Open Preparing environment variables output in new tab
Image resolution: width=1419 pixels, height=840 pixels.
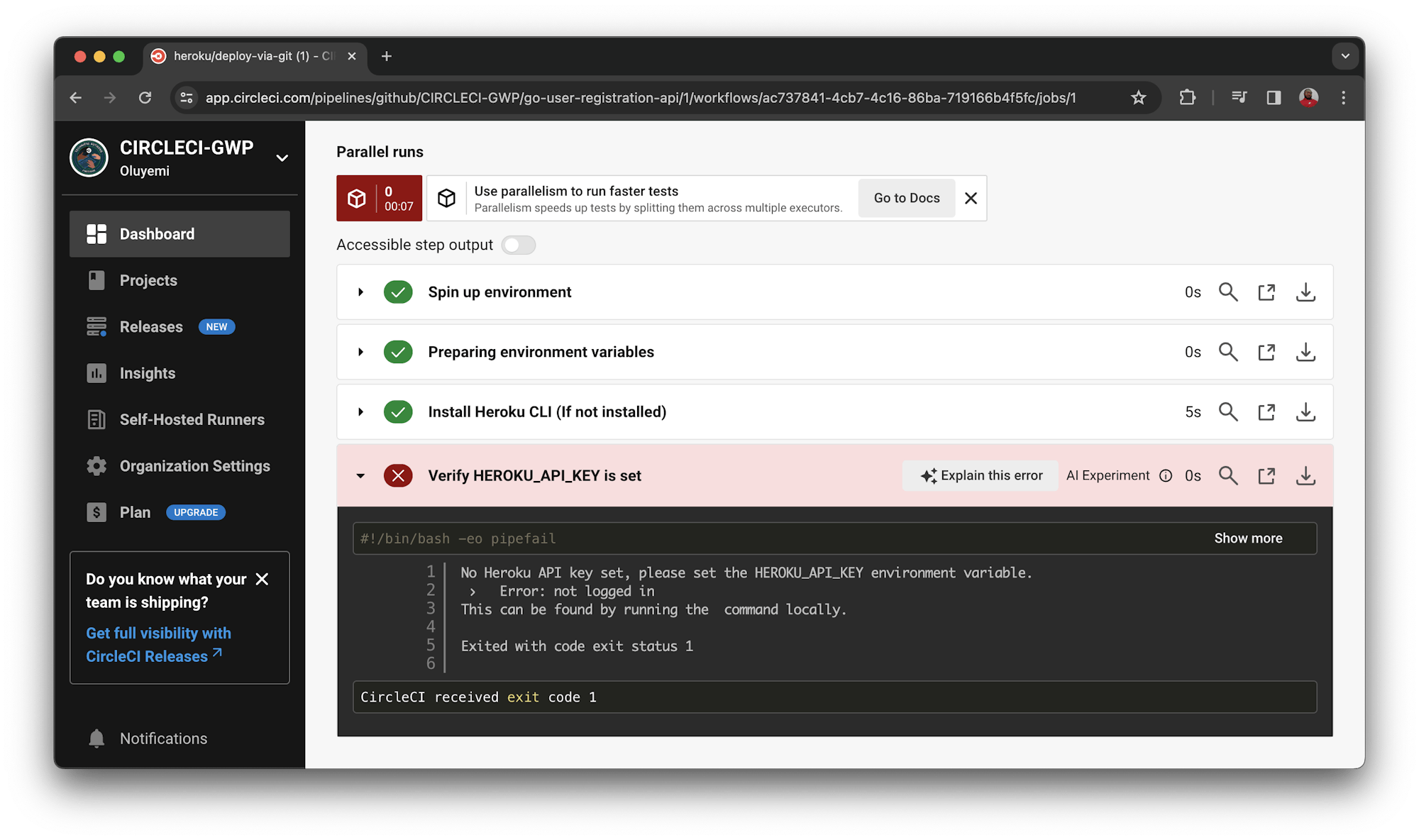(x=1266, y=351)
